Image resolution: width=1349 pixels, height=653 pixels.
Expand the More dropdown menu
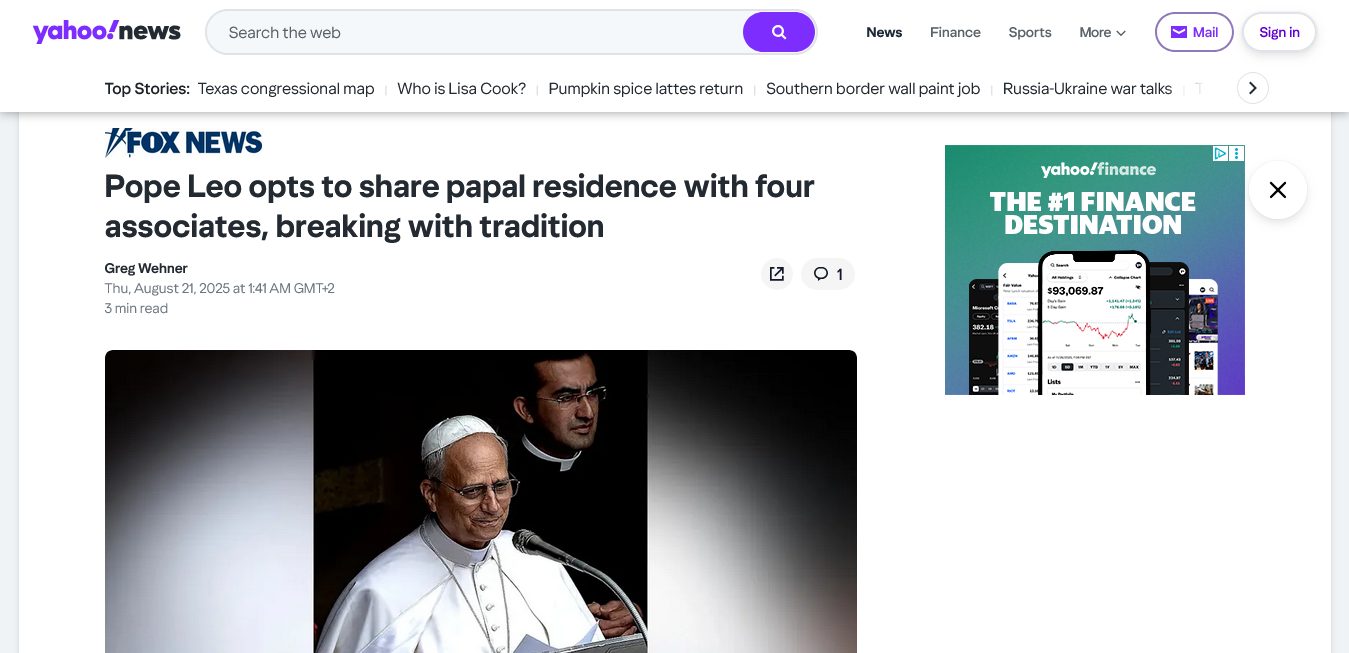tap(1102, 32)
